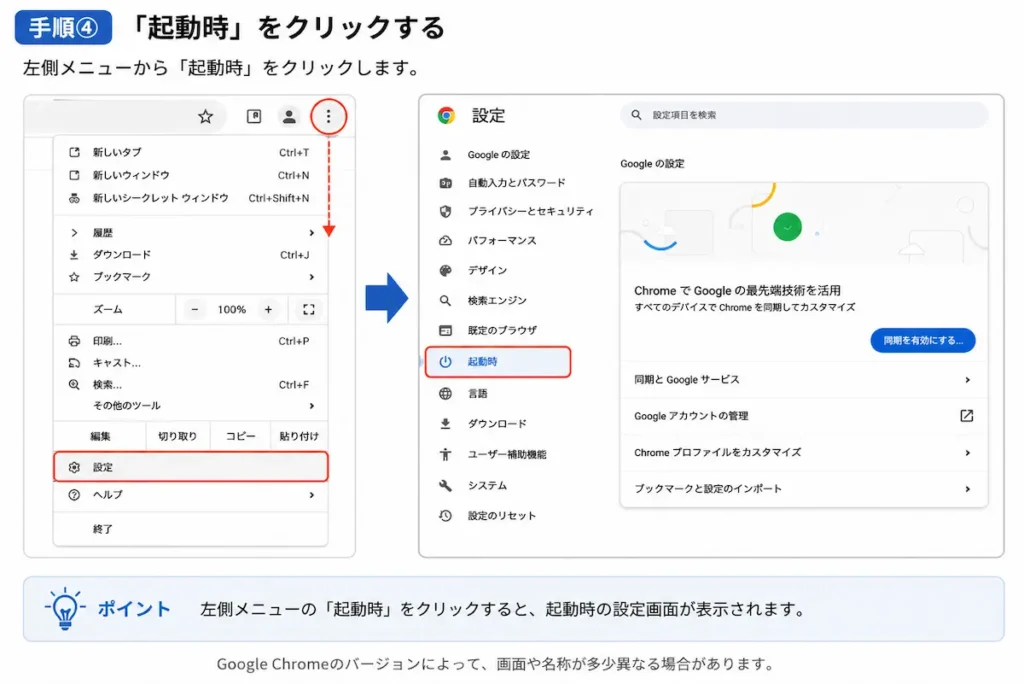The height and width of the screenshot is (684, 1024).
Task: Choose 印刷... in the menu
Action: click(189, 341)
